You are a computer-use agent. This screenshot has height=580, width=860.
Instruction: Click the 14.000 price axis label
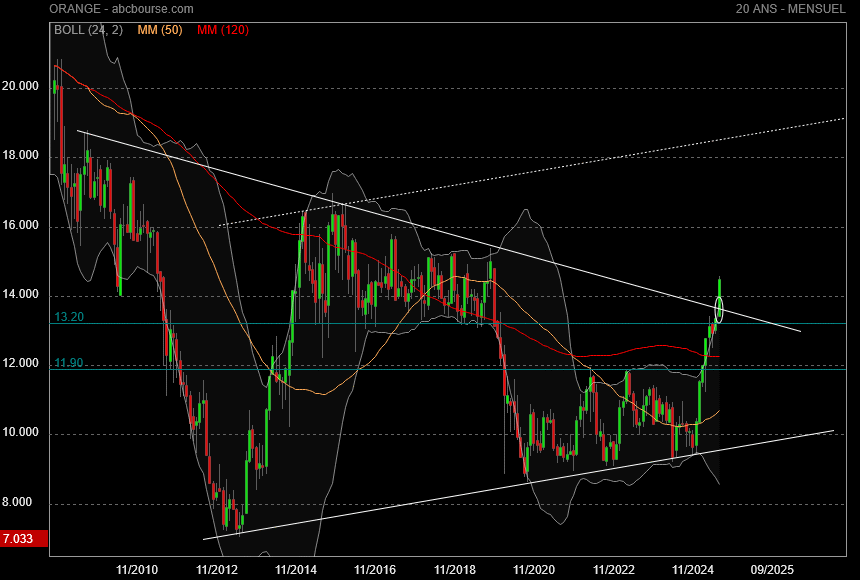coord(20,294)
